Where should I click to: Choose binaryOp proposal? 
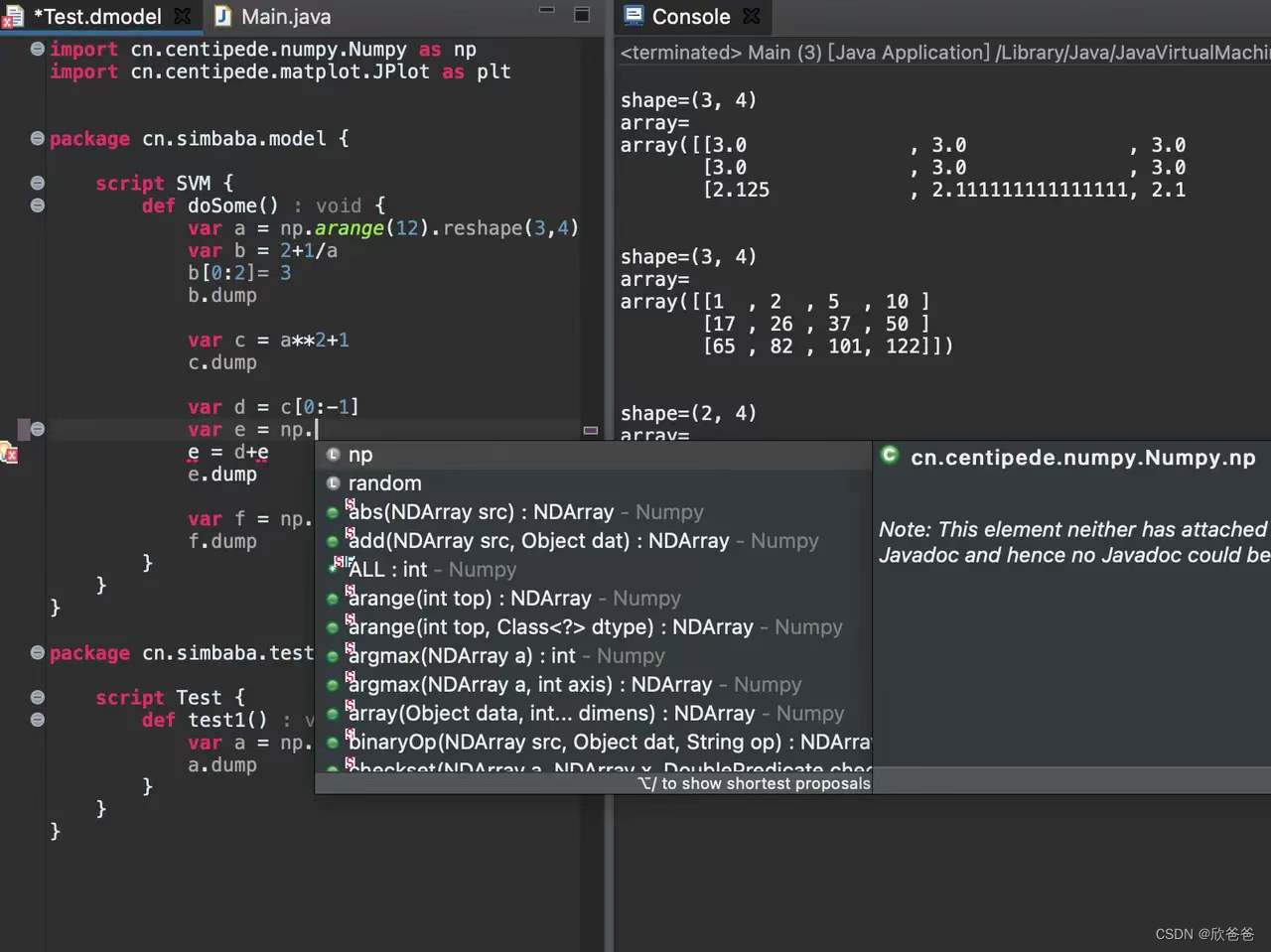594,743
